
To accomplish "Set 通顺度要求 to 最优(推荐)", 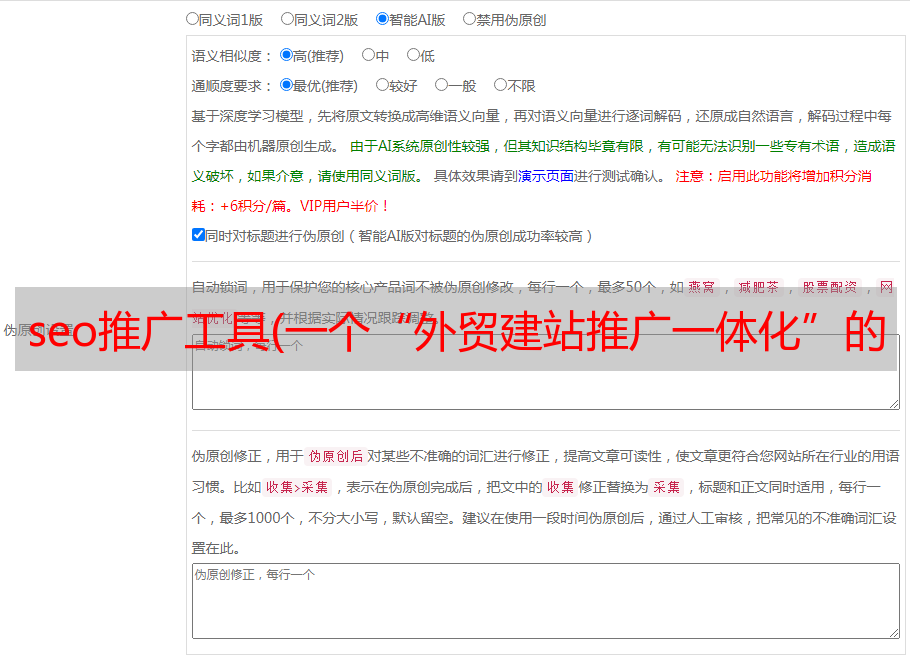I will 286,85.
